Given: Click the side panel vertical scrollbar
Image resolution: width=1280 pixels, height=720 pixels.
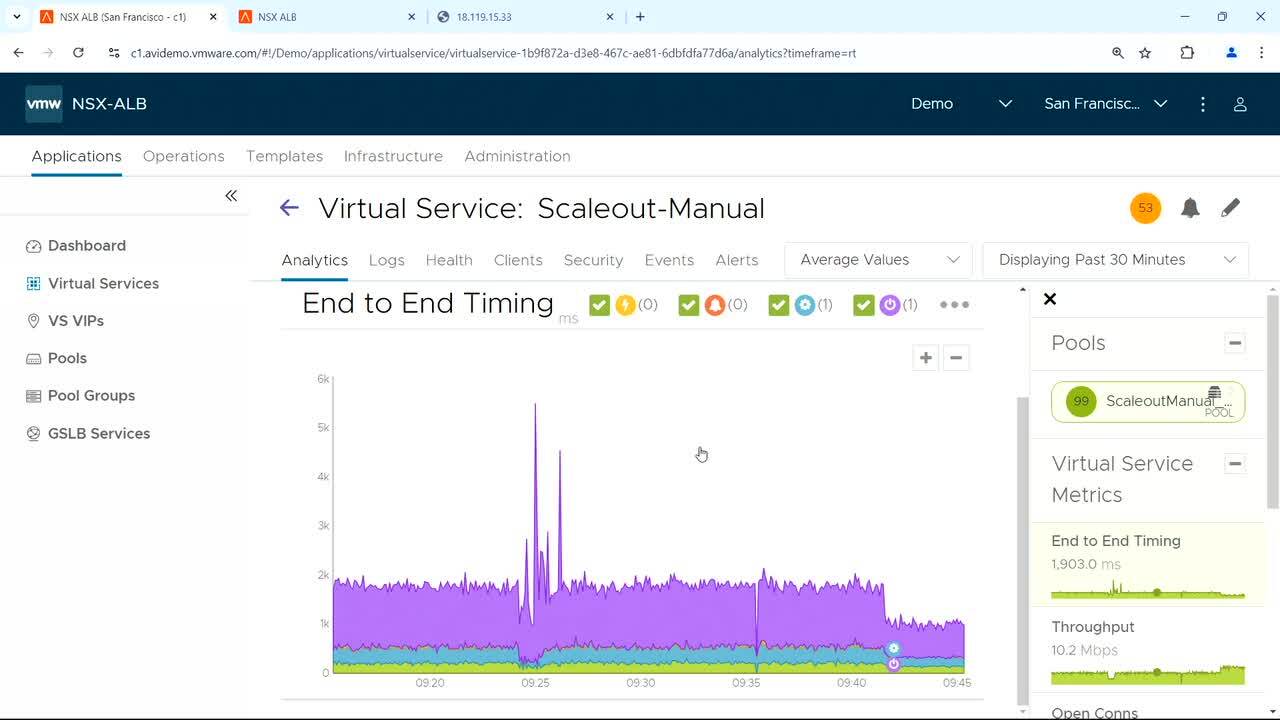Looking at the screenshot, I should point(1273,400).
